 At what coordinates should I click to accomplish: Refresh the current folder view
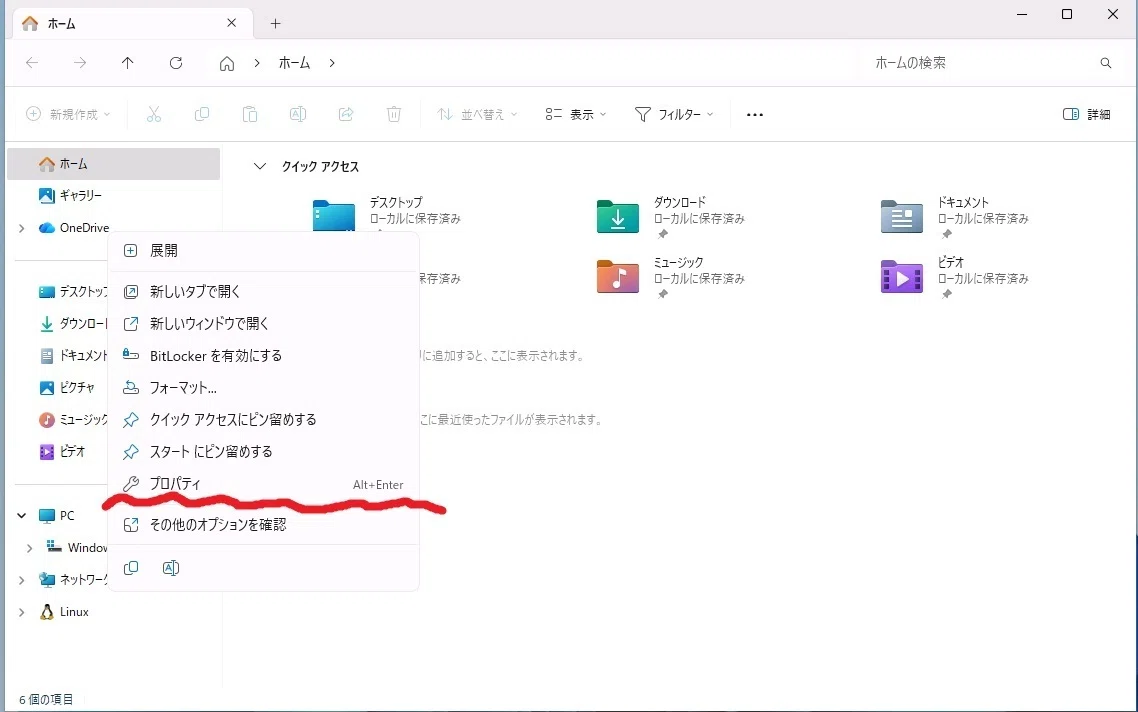[176, 63]
